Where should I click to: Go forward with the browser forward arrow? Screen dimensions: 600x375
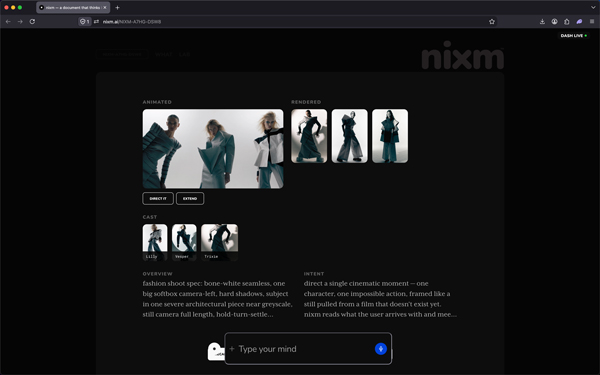pyautogui.click(x=20, y=21)
